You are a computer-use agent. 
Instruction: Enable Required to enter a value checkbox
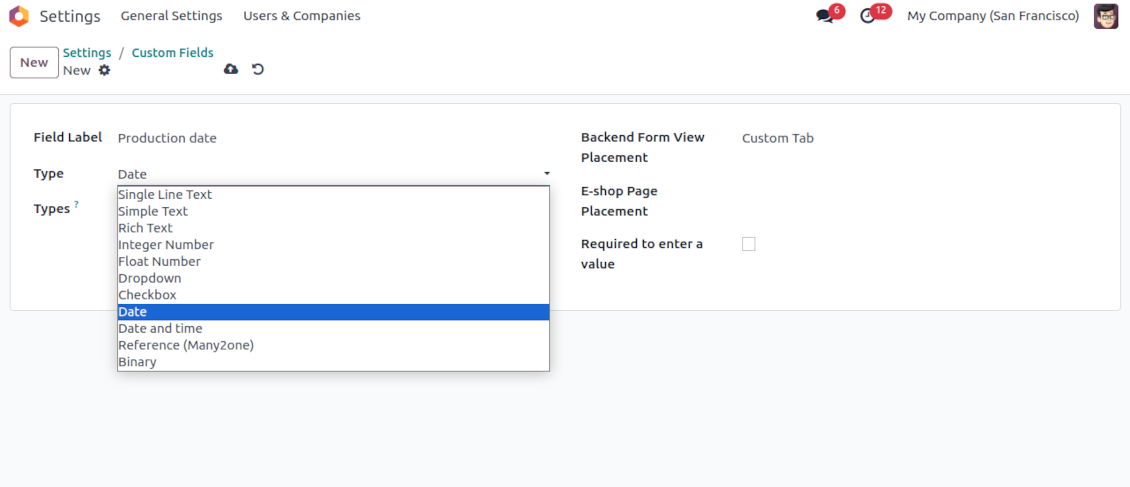coord(748,244)
